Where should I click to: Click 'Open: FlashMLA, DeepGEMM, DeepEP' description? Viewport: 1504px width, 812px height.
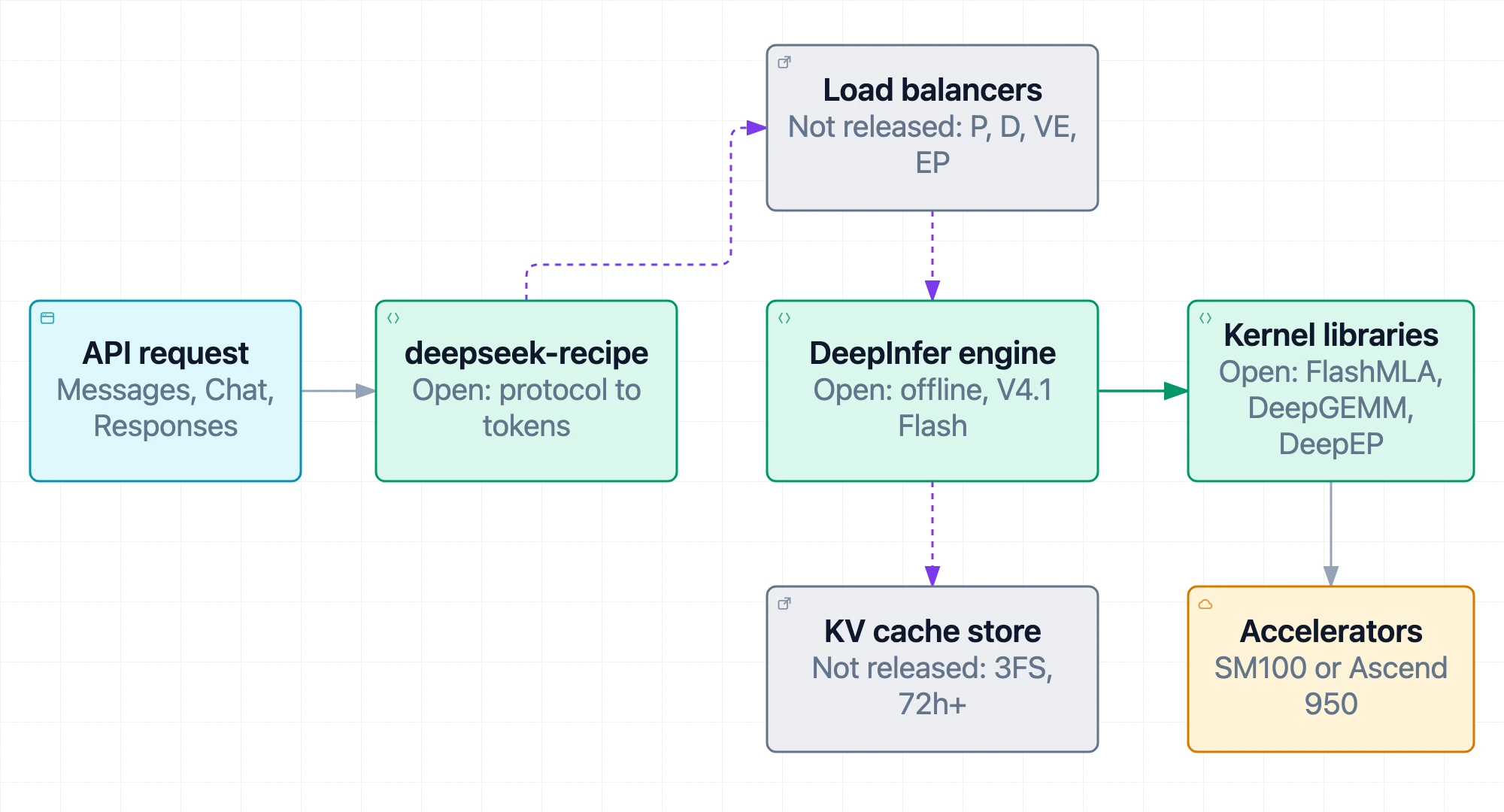pyautogui.click(x=1331, y=408)
